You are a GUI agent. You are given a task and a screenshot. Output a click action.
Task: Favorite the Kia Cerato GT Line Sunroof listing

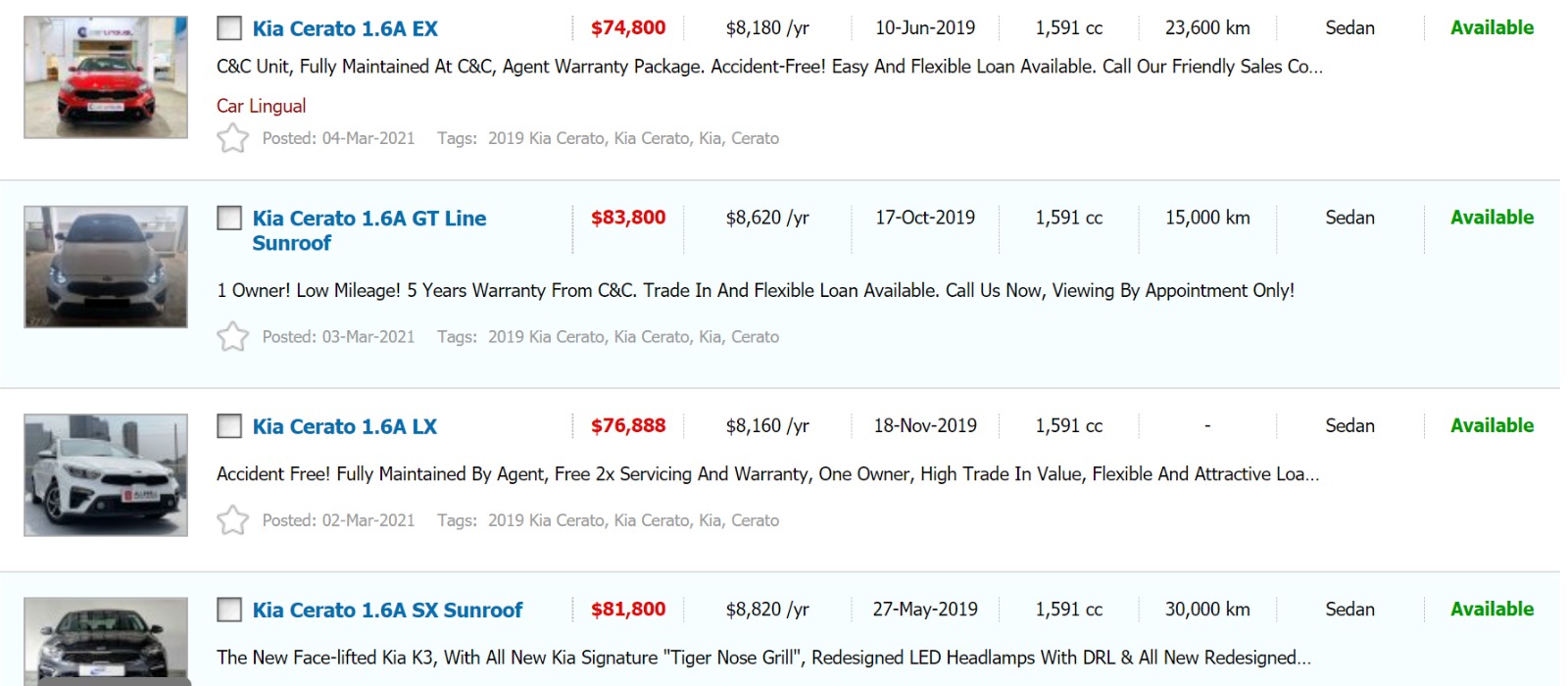[232, 336]
